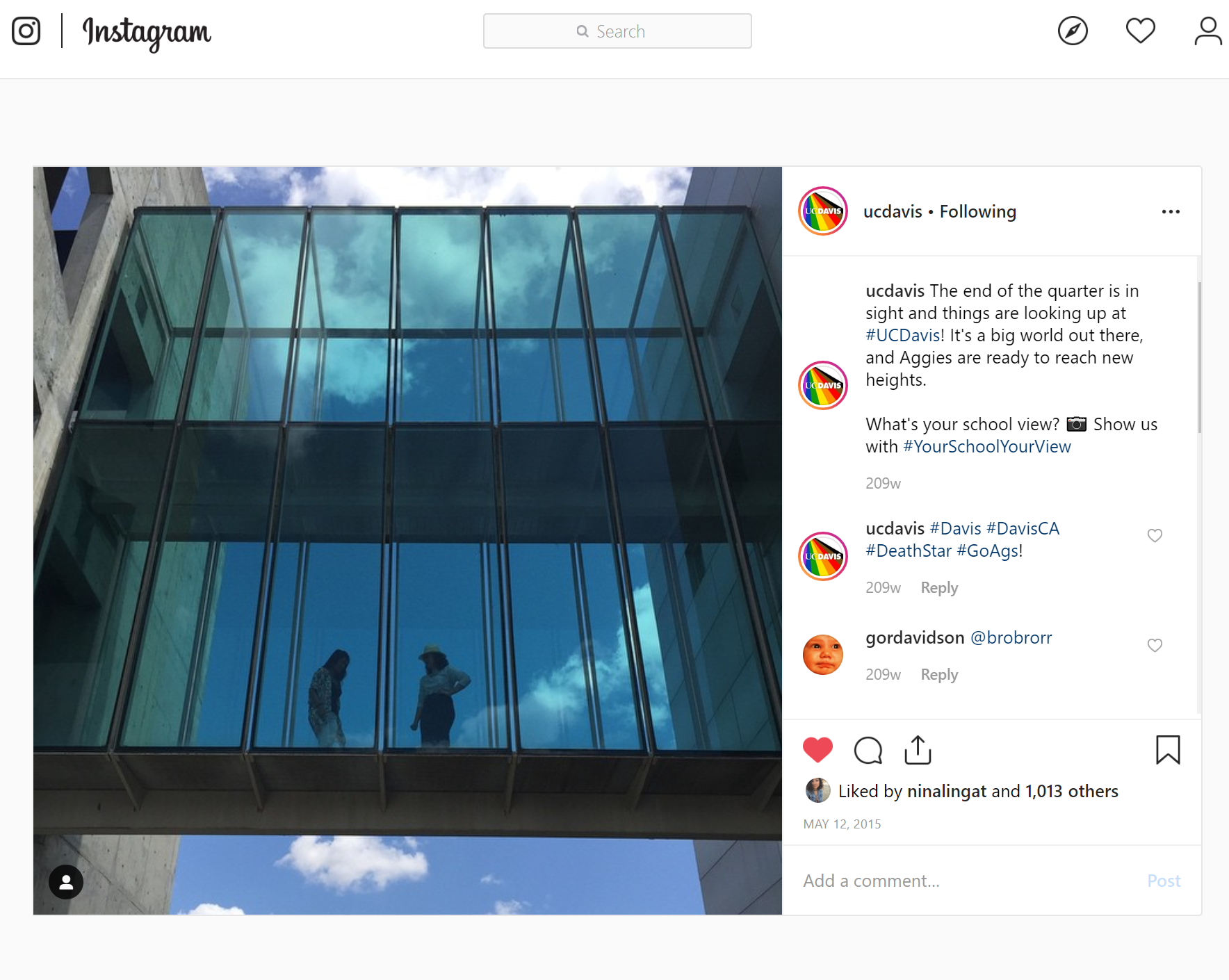Open the Following status dropdown
The image size is (1229, 980).
point(977,211)
